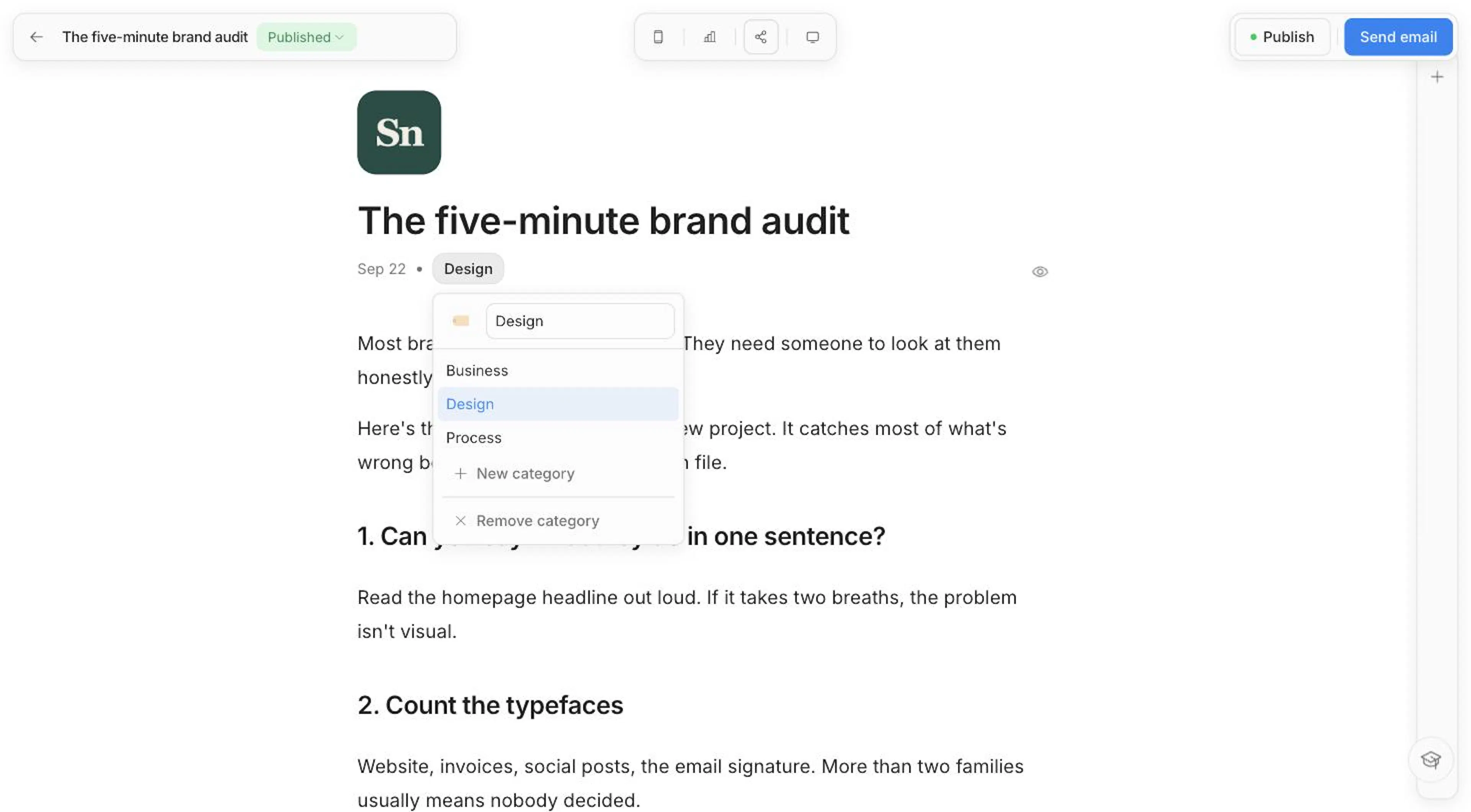Image resolution: width=1471 pixels, height=812 pixels.
Task: Select the Process category
Action: tap(558, 438)
